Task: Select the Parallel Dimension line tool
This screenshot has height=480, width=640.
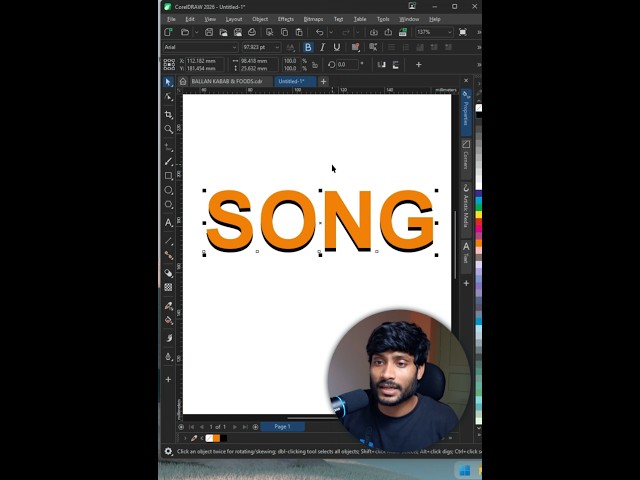Action: click(168, 241)
